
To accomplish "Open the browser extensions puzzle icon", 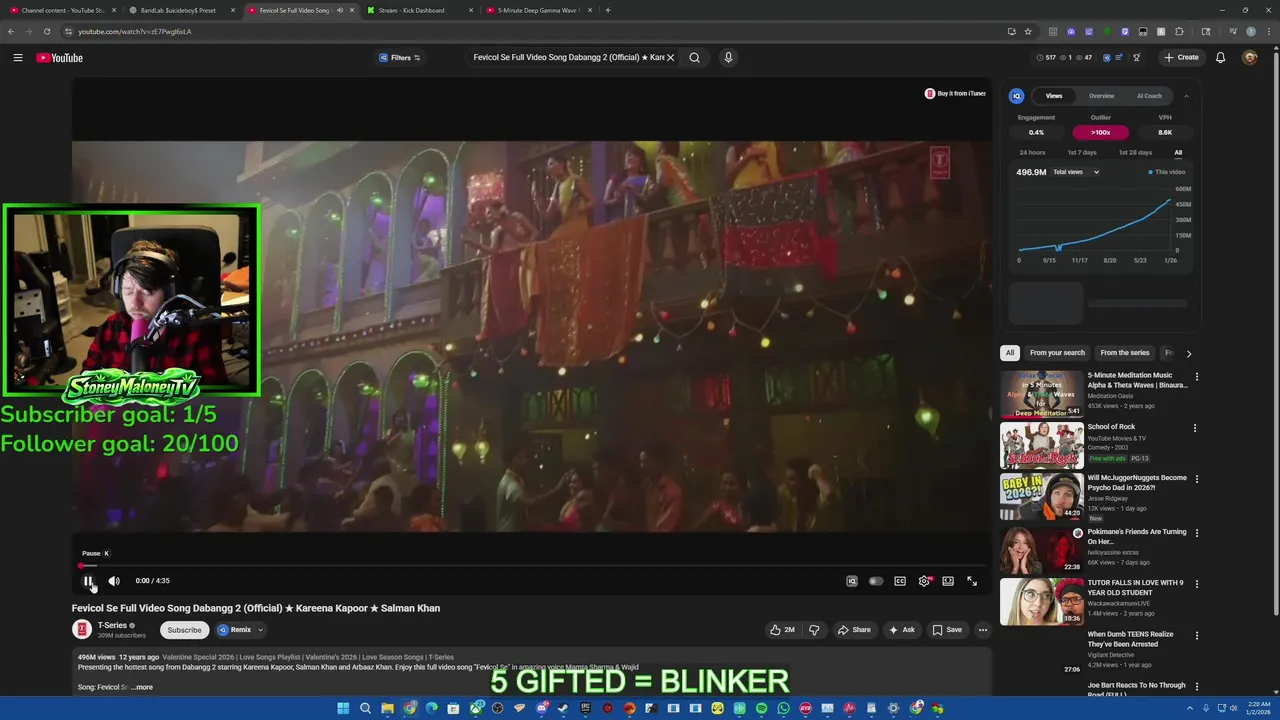I will [x=1179, y=31].
